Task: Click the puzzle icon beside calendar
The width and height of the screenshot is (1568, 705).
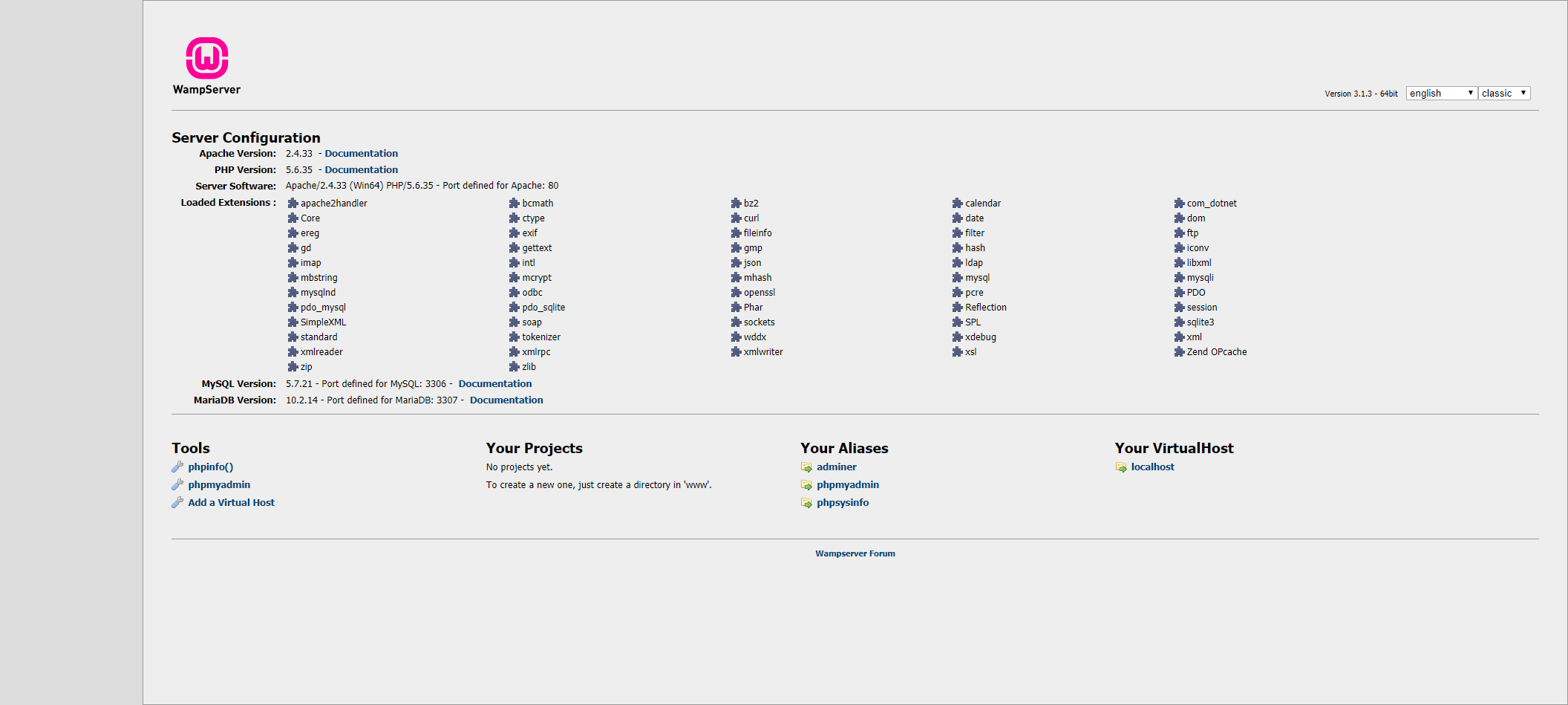Action: tap(957, 203)
